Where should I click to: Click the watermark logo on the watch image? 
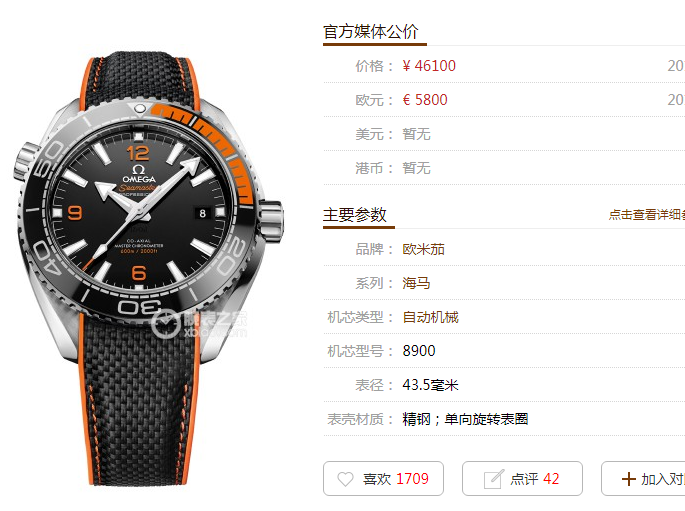pyautogui.click(x=199, y=324)
